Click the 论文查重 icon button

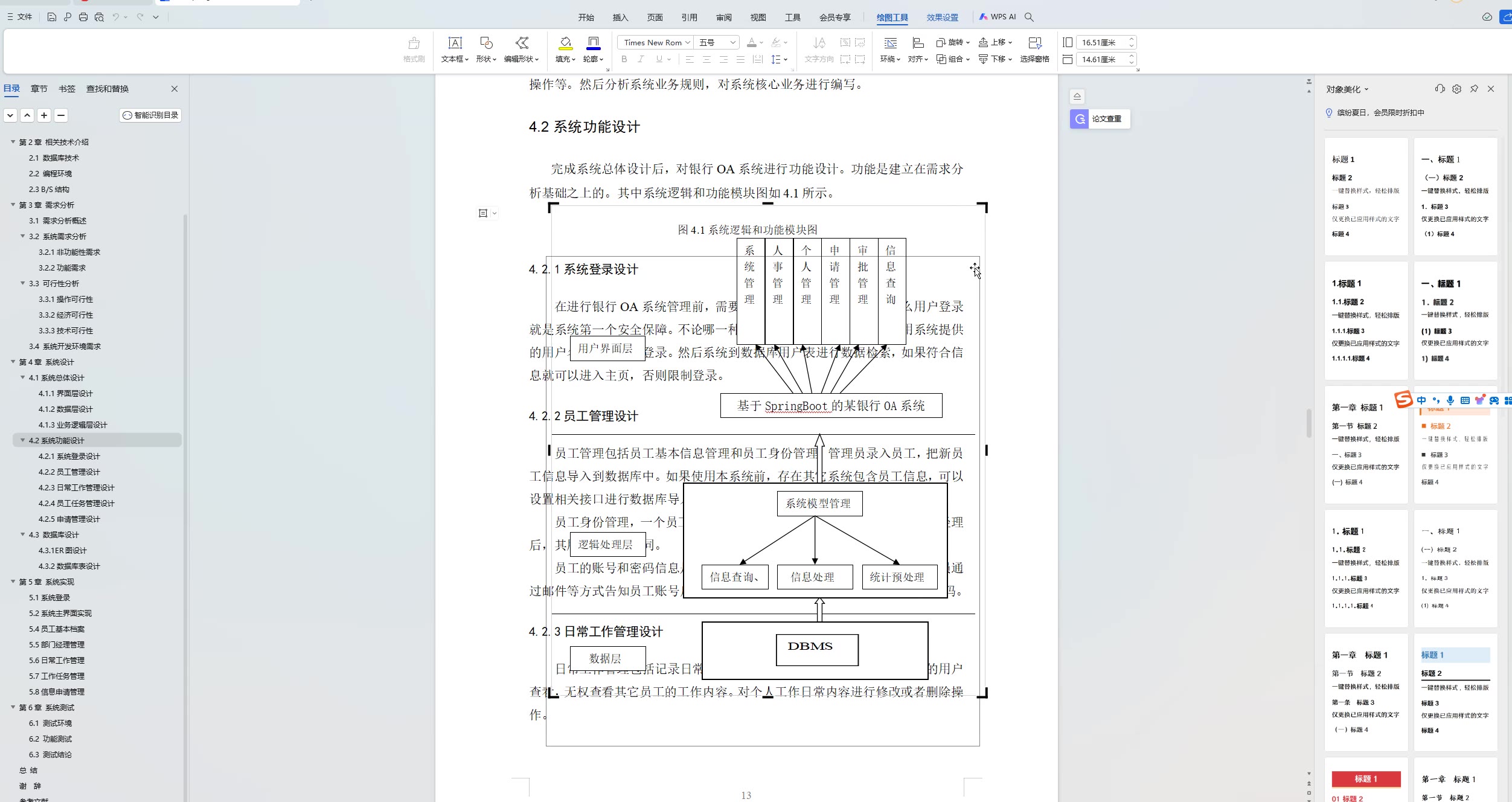coord(1079,119)
